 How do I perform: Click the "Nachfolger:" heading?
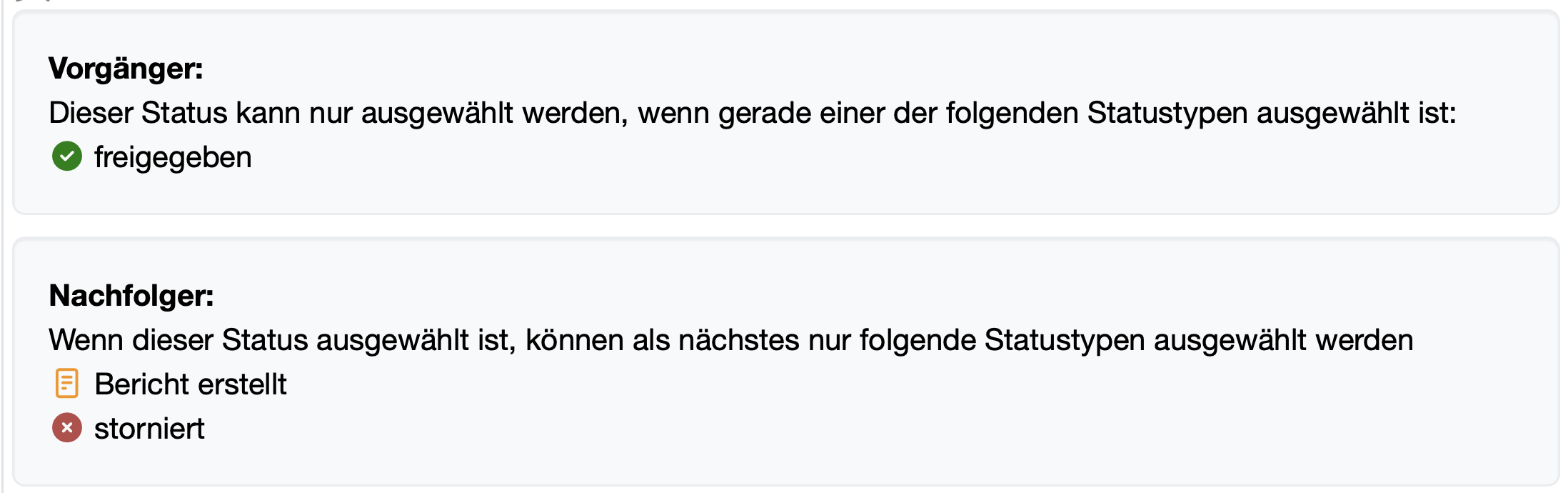[x=131, y=296]
